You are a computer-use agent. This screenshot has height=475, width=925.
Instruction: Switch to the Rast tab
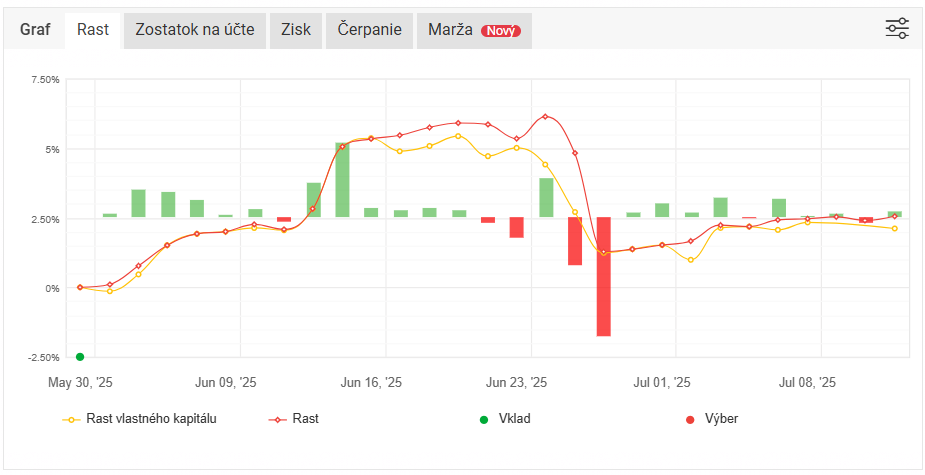pos(93,30)
